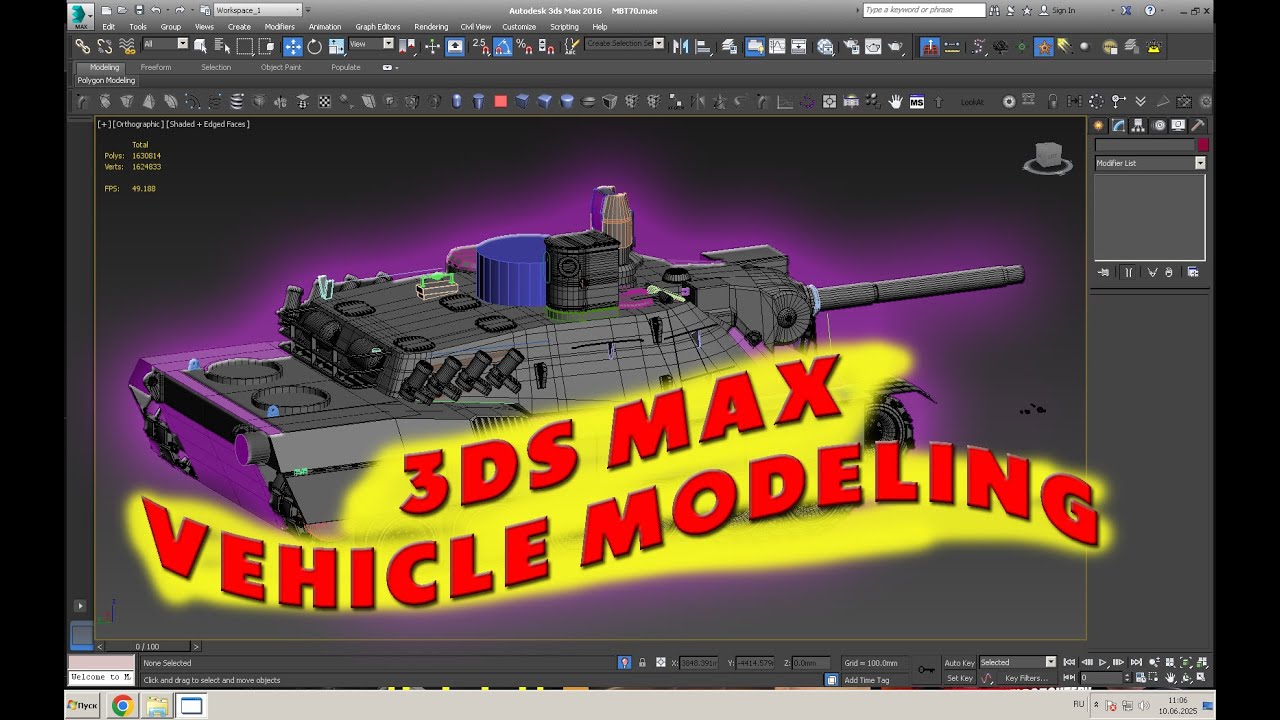The image size is (1280, 720).
Task: Open the key mode Selected dropdown
Action: click(x=1017, y=662)
